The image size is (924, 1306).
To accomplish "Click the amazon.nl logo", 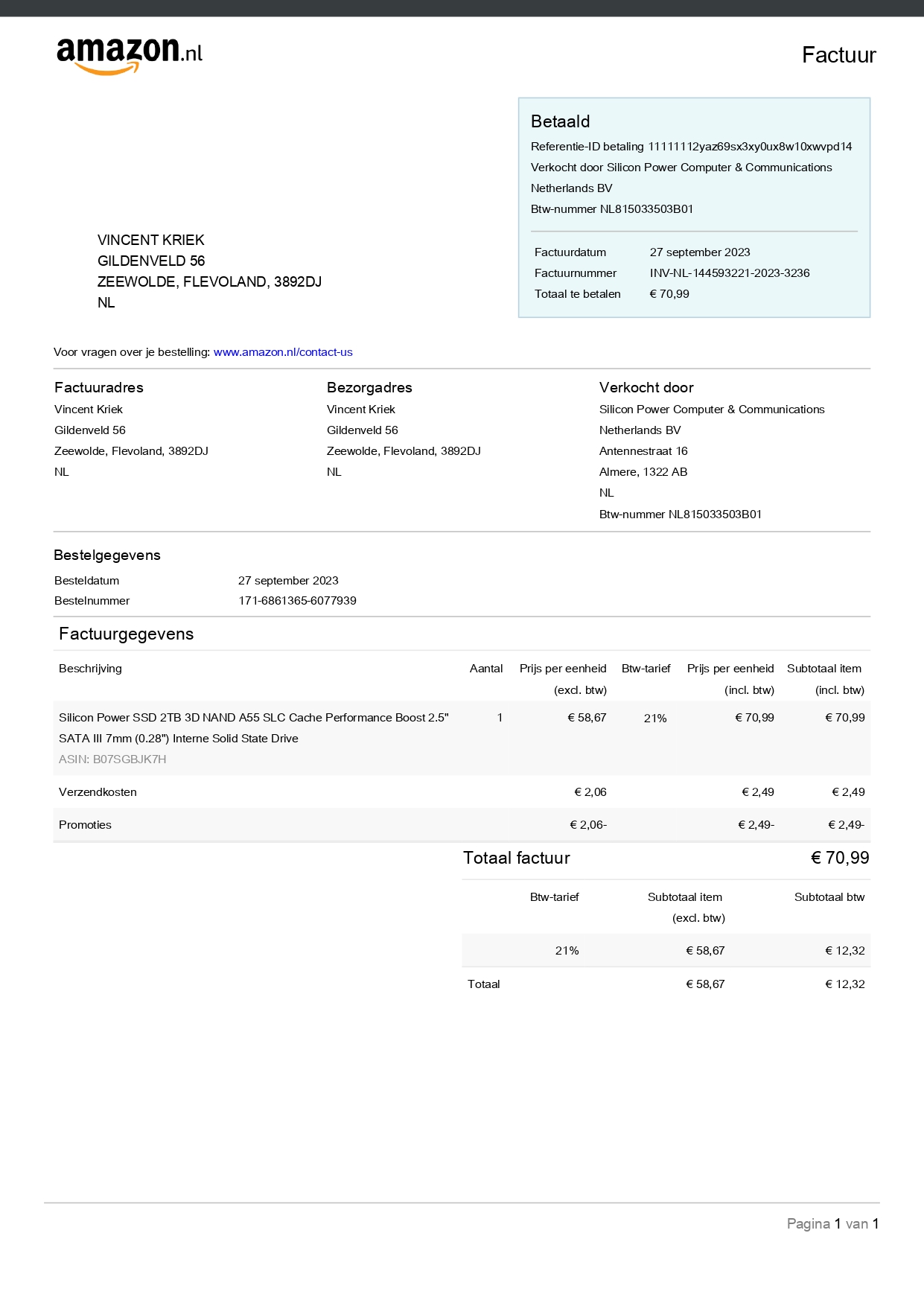I will pyautogui.click(x=130, y=55).
